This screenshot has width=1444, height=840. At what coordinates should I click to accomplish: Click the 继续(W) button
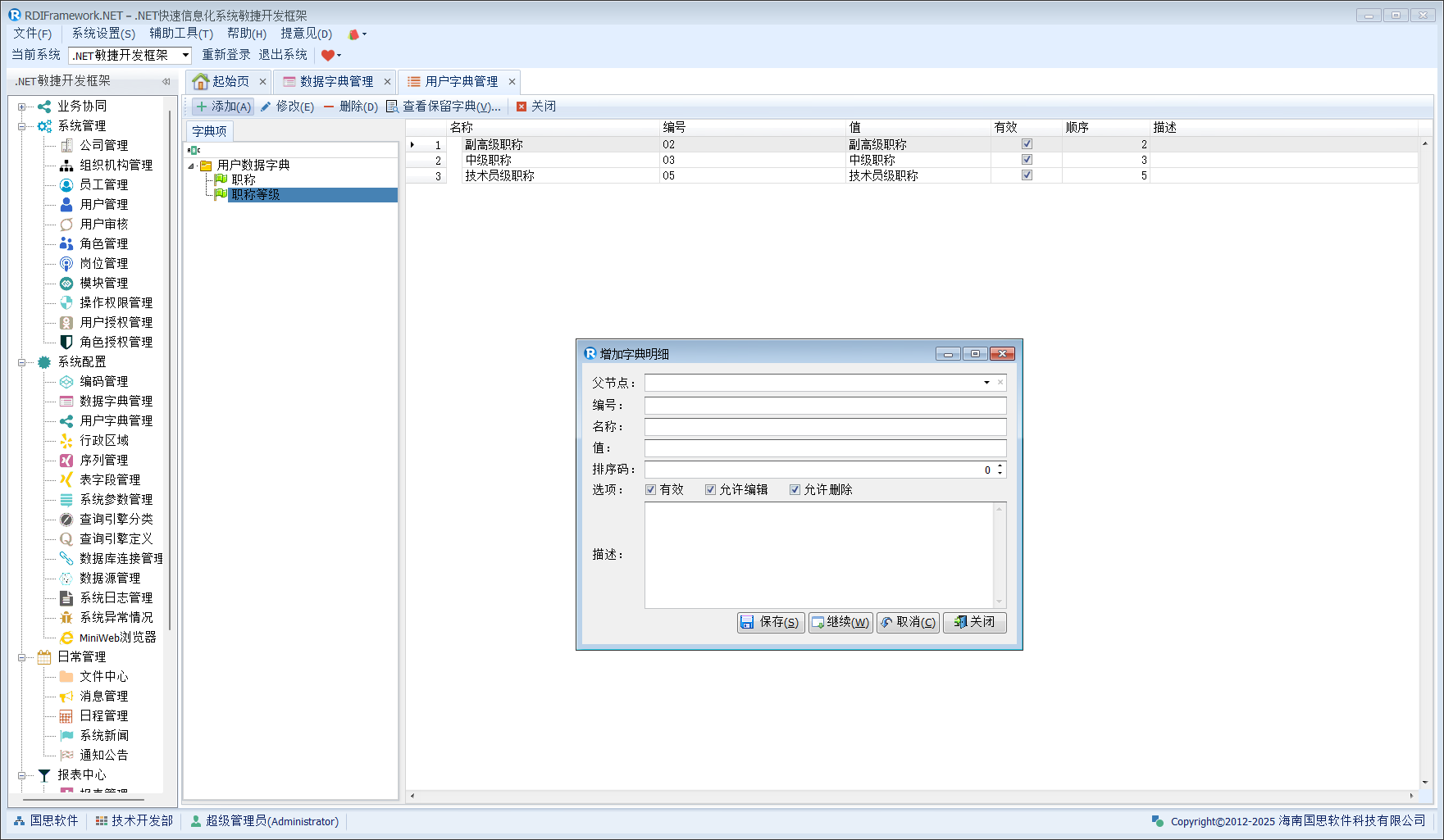pyautogui.click(x=840, y=622)
